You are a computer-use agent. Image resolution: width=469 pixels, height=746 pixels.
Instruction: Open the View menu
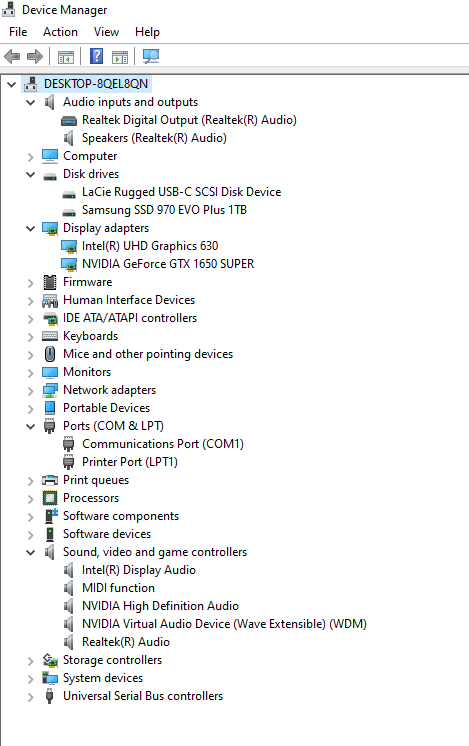(106, 32)
